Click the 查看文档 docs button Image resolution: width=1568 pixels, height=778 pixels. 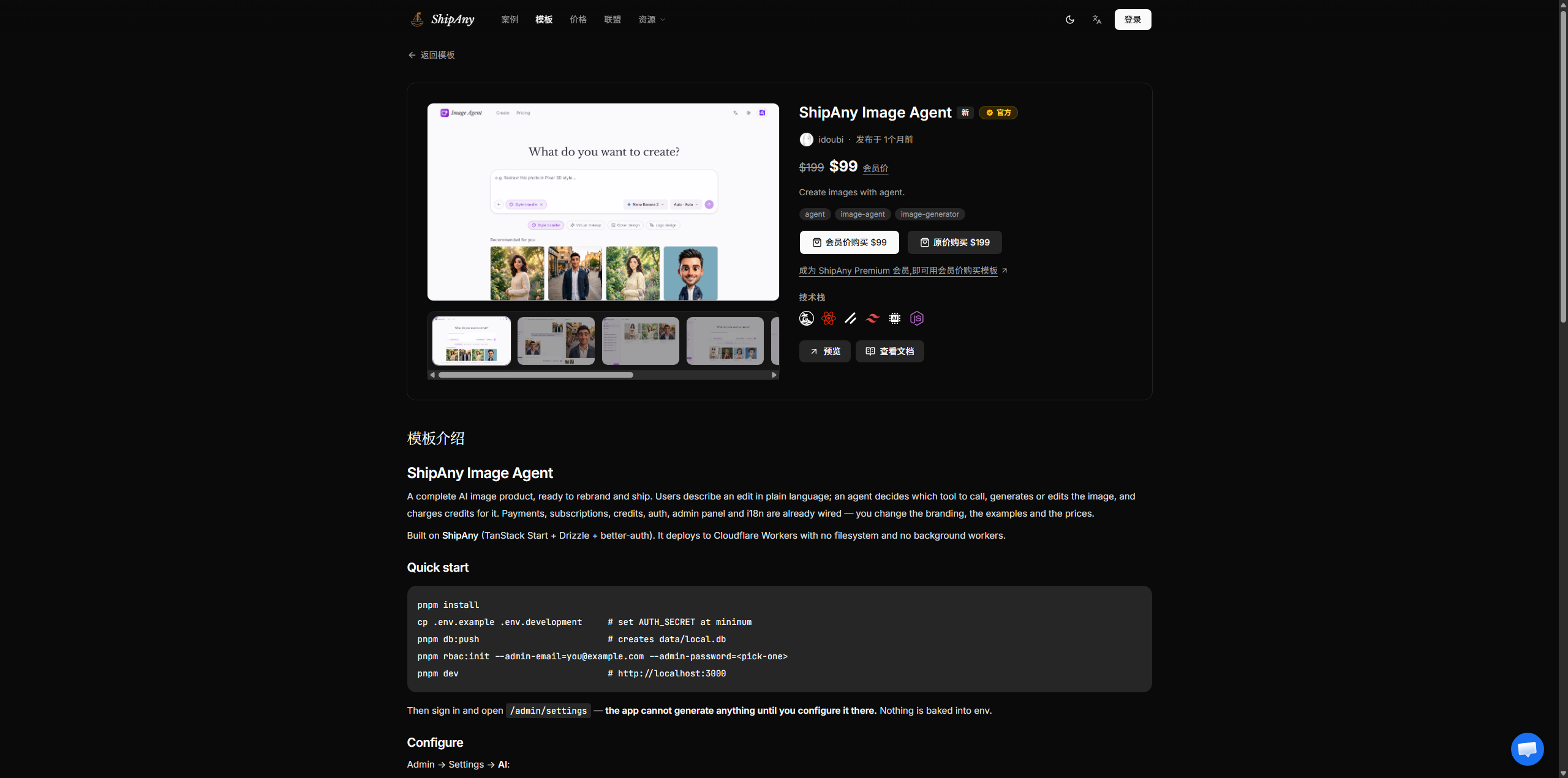890,351
